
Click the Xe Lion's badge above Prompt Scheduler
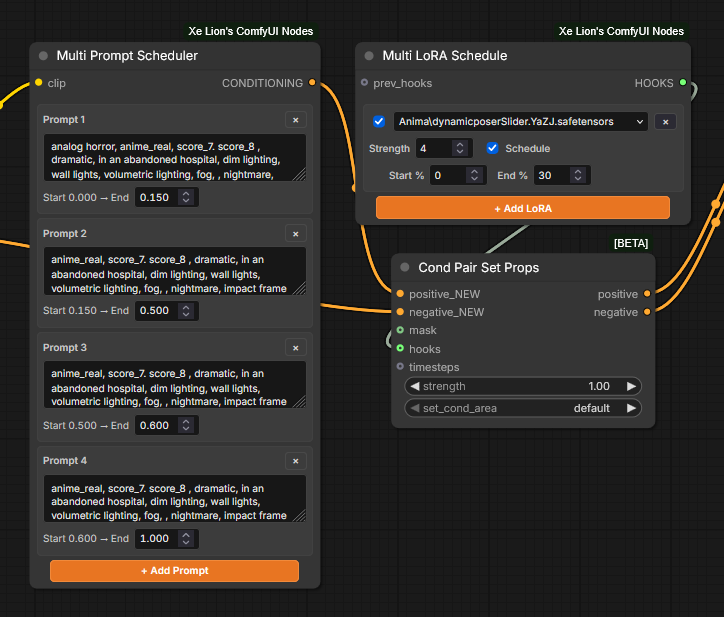point(251,31)
